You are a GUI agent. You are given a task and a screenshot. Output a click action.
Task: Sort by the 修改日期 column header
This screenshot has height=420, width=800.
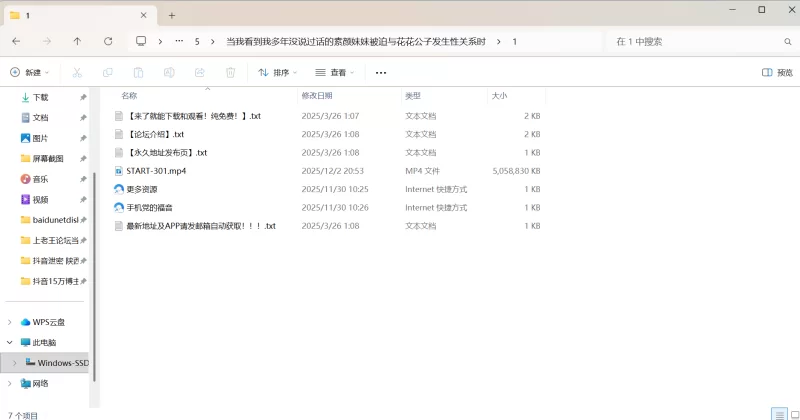tap(317, 95)
